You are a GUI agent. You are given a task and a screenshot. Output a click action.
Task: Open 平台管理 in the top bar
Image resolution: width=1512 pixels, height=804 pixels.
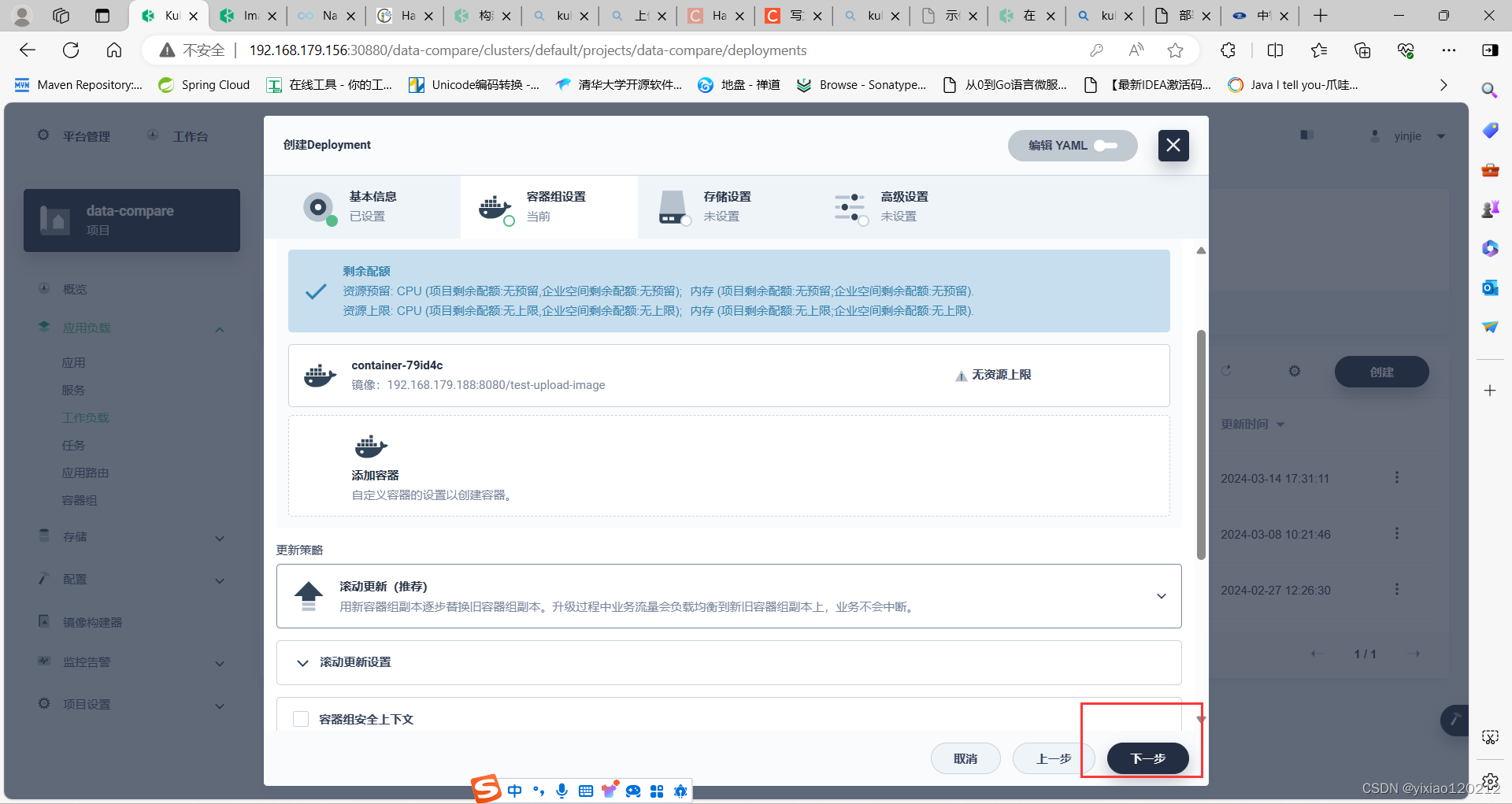pos(74,136)
